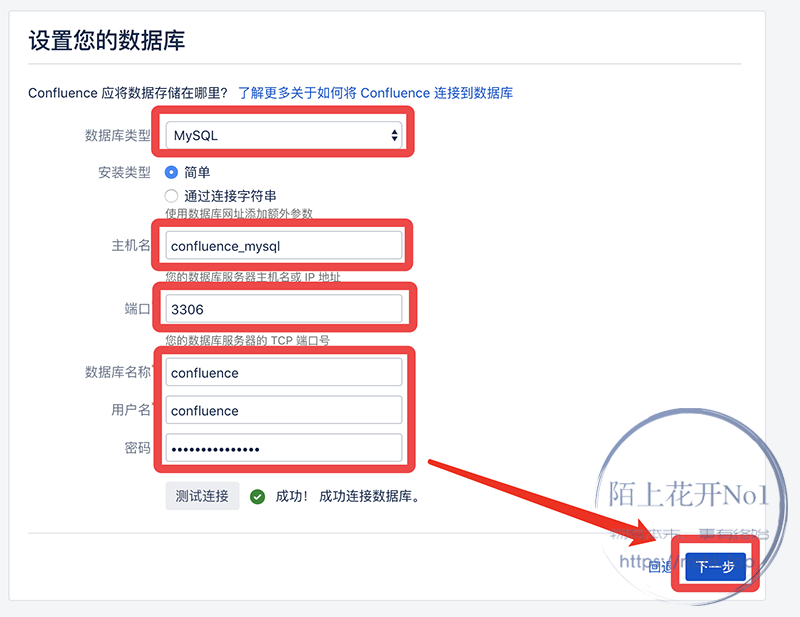Viewport: 800px width, 617px height.
Task: Click the 数据库名称 input field
Action: tap(284, 373)
